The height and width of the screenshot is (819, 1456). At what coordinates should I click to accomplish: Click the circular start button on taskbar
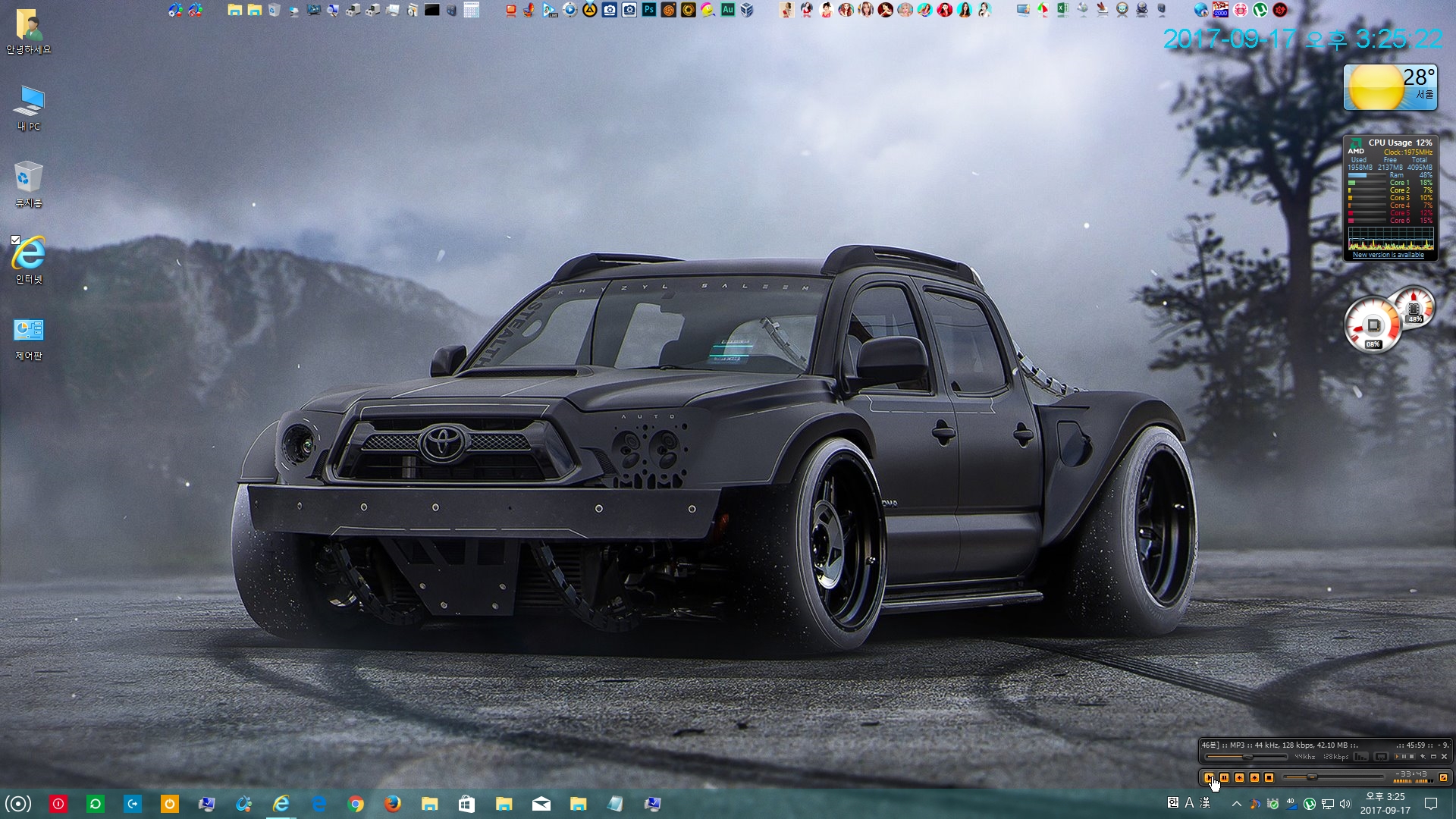(18, 804)
